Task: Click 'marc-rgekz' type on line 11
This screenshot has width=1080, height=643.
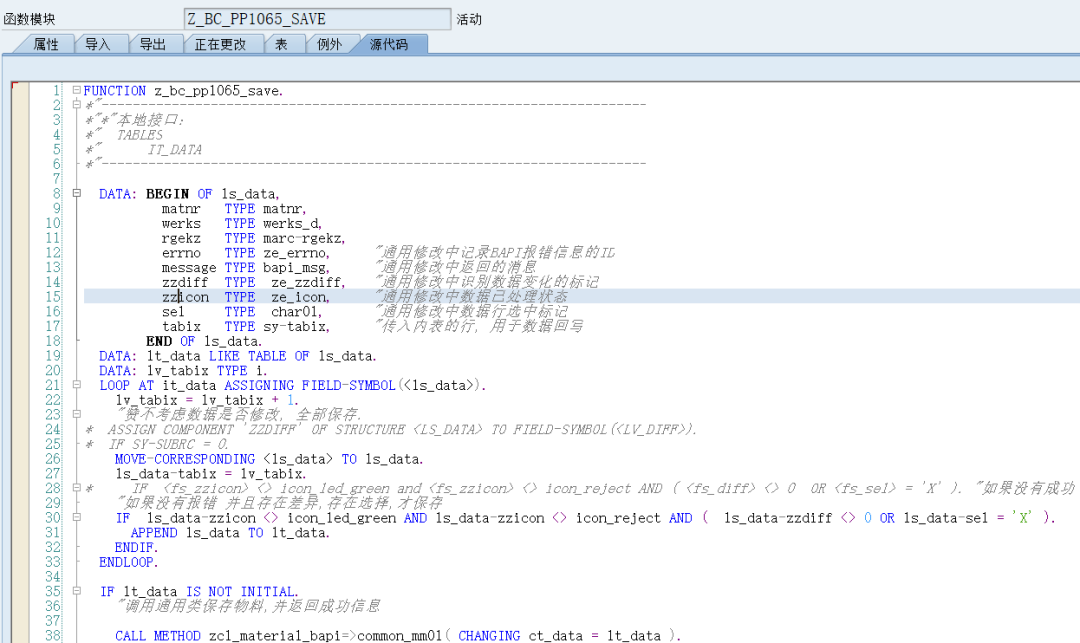Action: (x=304, y=238)
